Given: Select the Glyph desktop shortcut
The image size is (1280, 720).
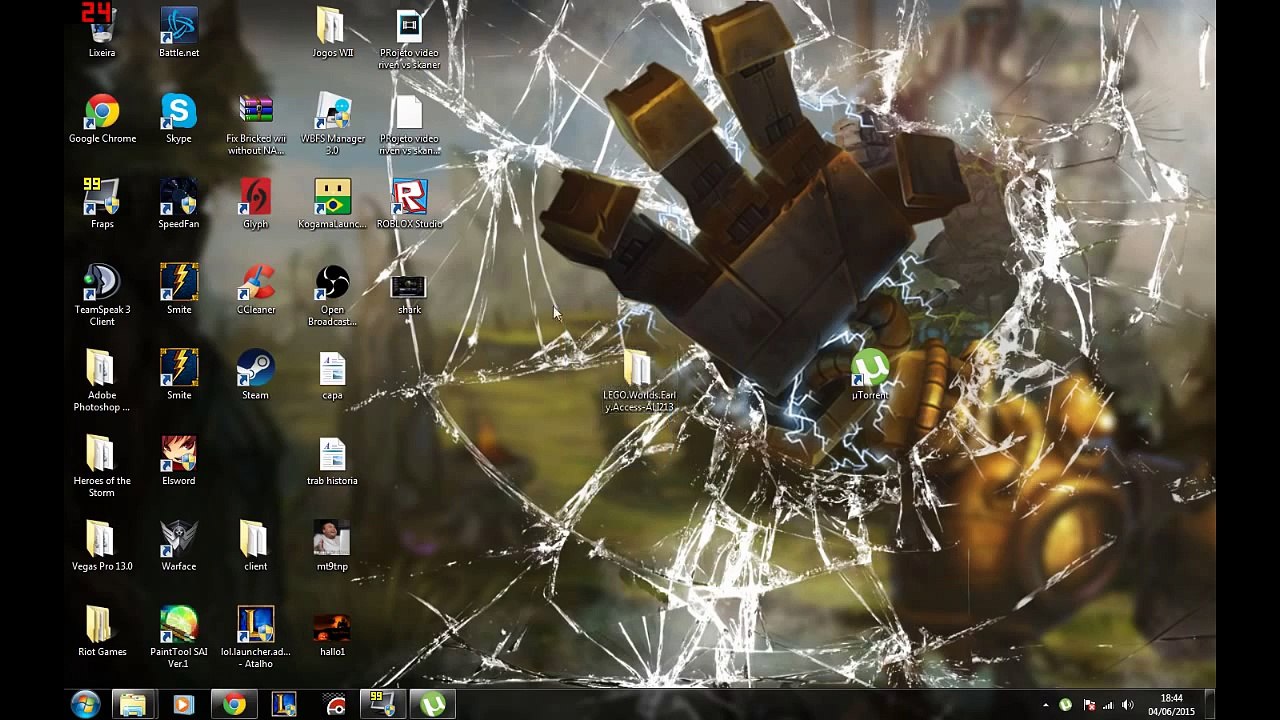Looking at the screenshot, I should click(256, 203).
